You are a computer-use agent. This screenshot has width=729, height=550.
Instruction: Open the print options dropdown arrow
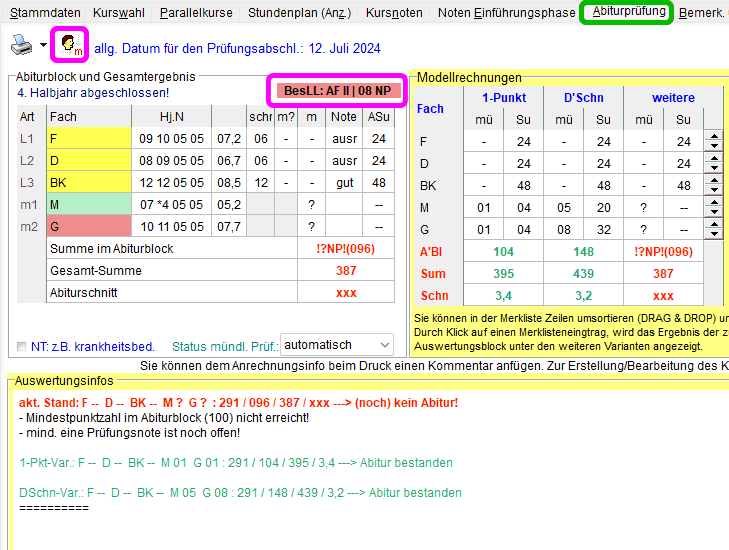coord(43,46)
